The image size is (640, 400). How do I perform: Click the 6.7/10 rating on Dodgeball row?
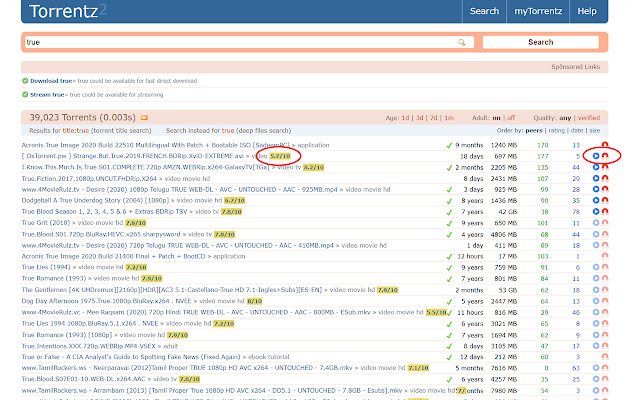tap(234, 200)
